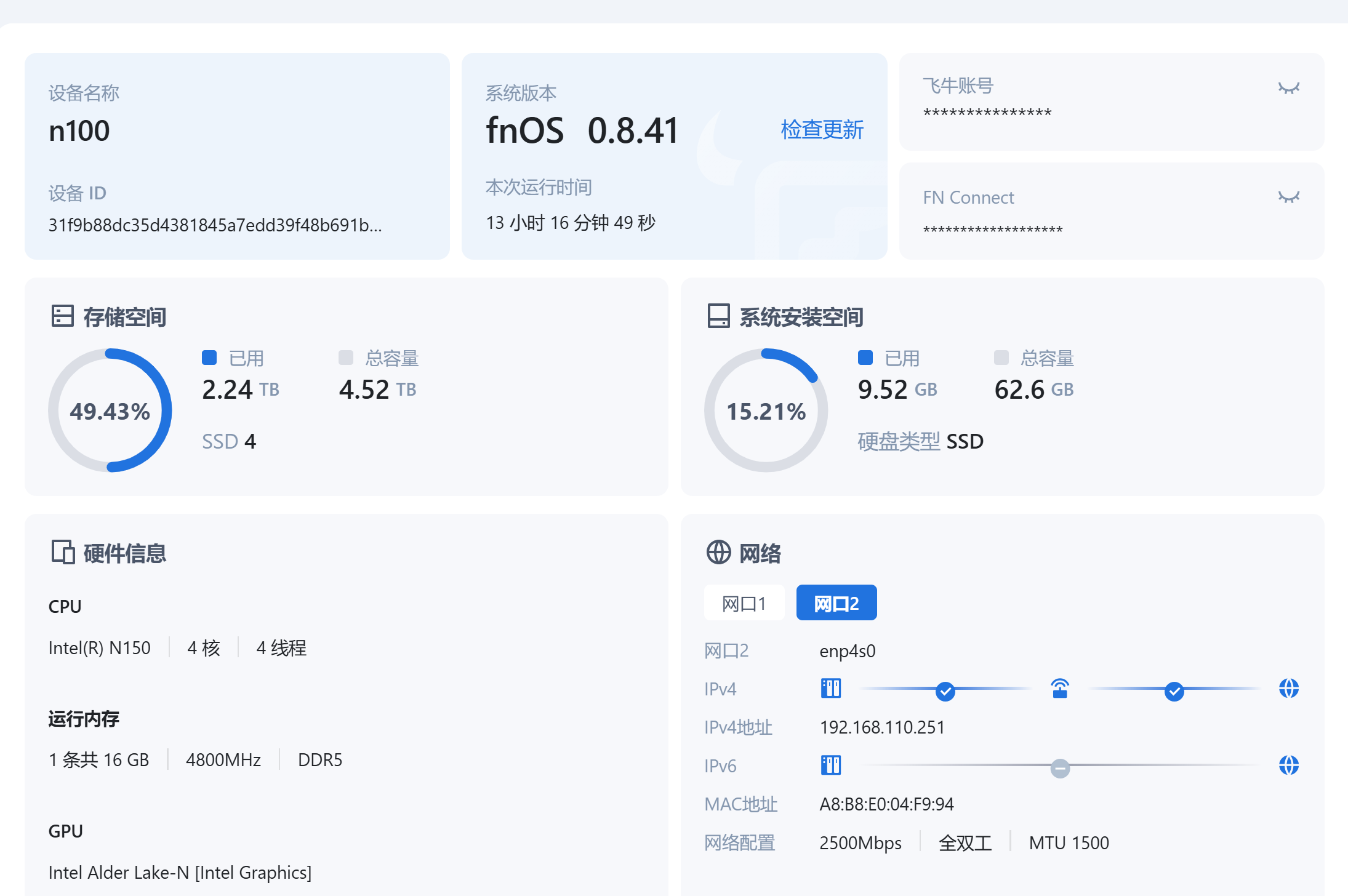Click the 4.52 TB total capacity value

(378, 390)
